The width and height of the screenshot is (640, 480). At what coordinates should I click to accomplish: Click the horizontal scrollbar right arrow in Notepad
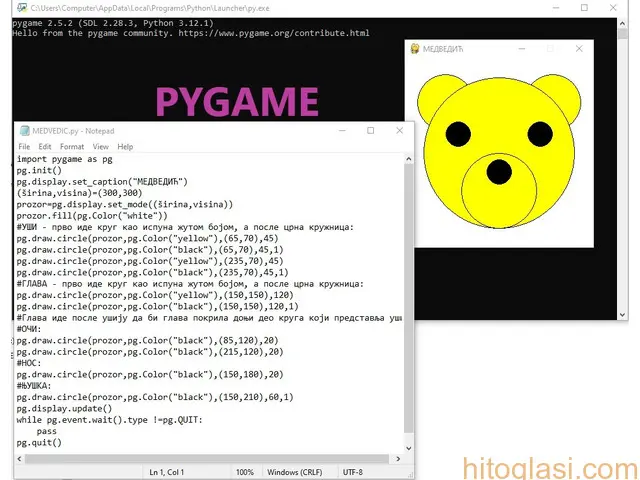pos(397,459)
